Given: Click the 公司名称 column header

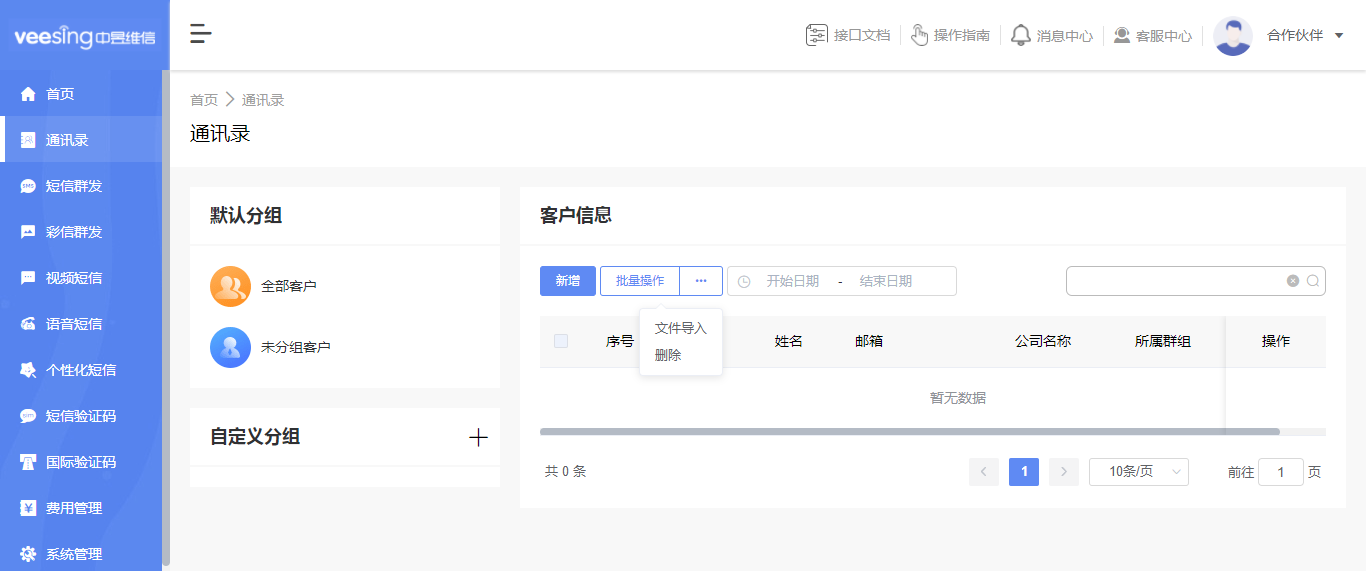Looking at the screenshot, I should pos(1043,341).
